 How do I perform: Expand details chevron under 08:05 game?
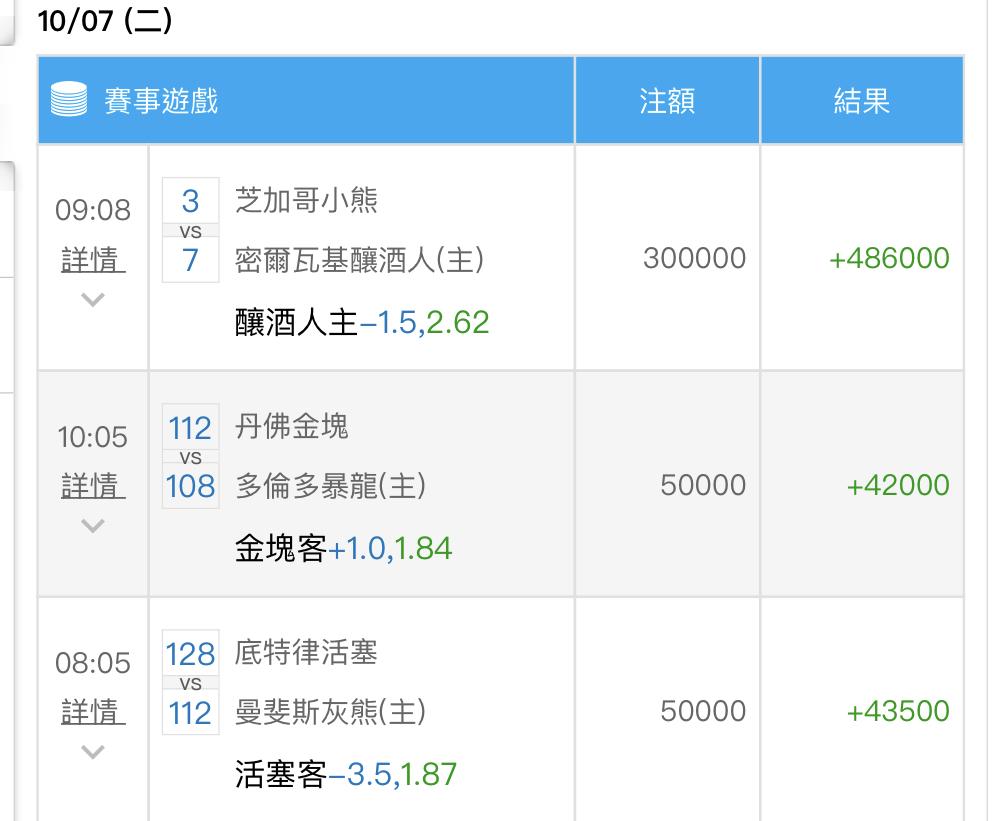(93, 751)
